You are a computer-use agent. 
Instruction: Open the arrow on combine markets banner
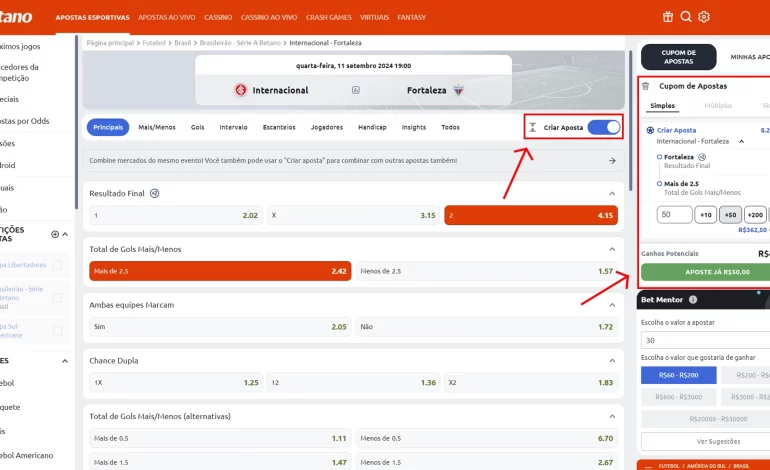612,161
